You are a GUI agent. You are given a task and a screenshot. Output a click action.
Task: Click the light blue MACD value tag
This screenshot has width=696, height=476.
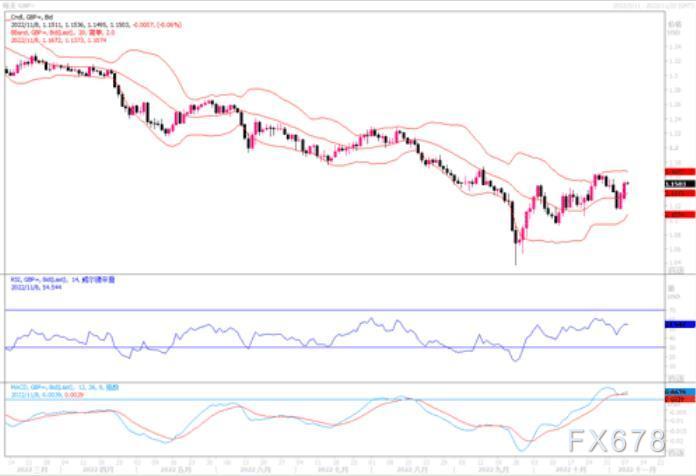[680, 392]
